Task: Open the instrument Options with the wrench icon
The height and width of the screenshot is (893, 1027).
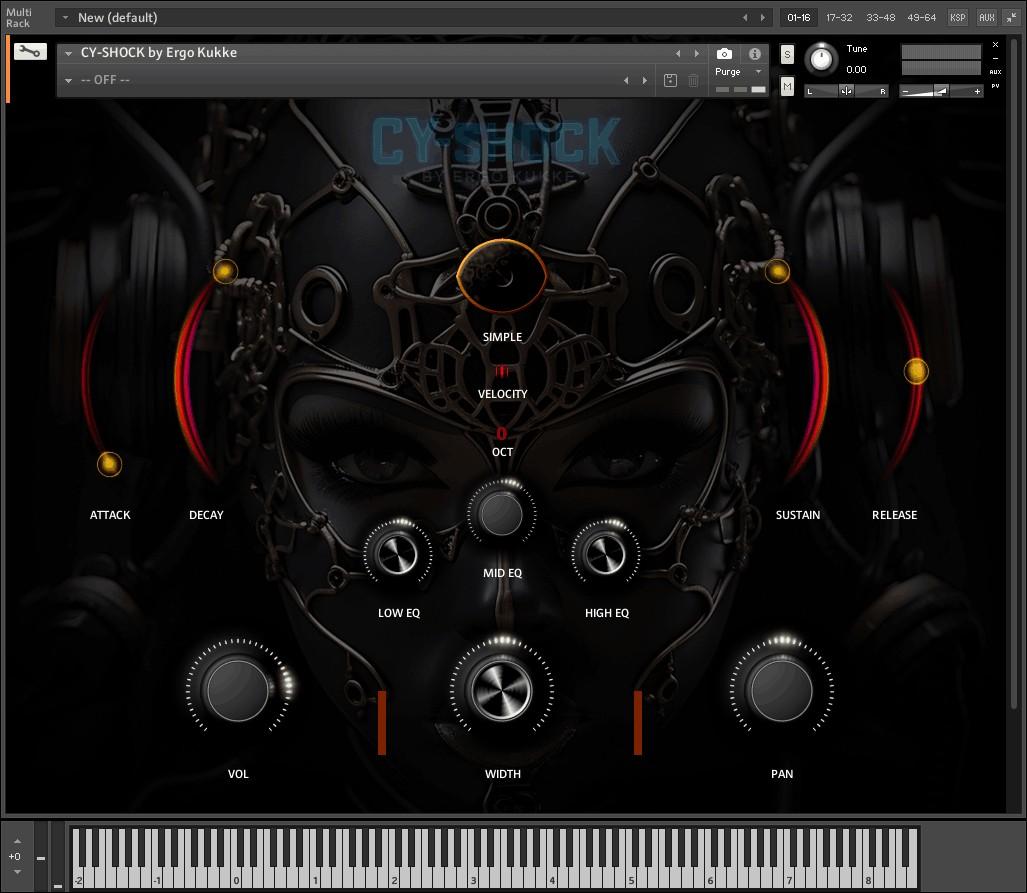Action: [30, 51]
